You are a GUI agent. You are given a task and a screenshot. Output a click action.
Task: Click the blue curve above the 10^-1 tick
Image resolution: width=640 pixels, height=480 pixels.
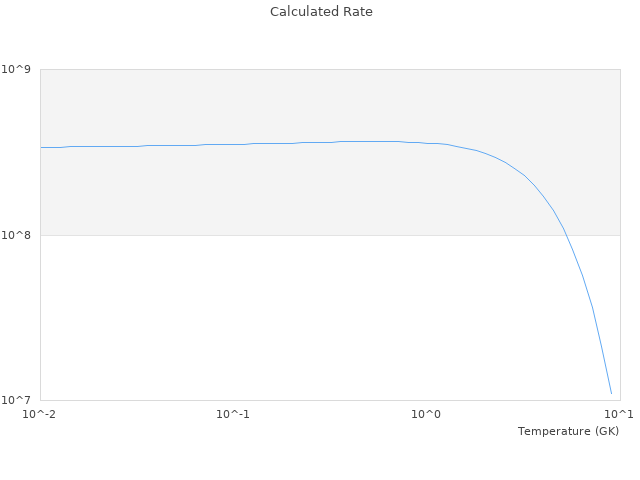(233, 144)
